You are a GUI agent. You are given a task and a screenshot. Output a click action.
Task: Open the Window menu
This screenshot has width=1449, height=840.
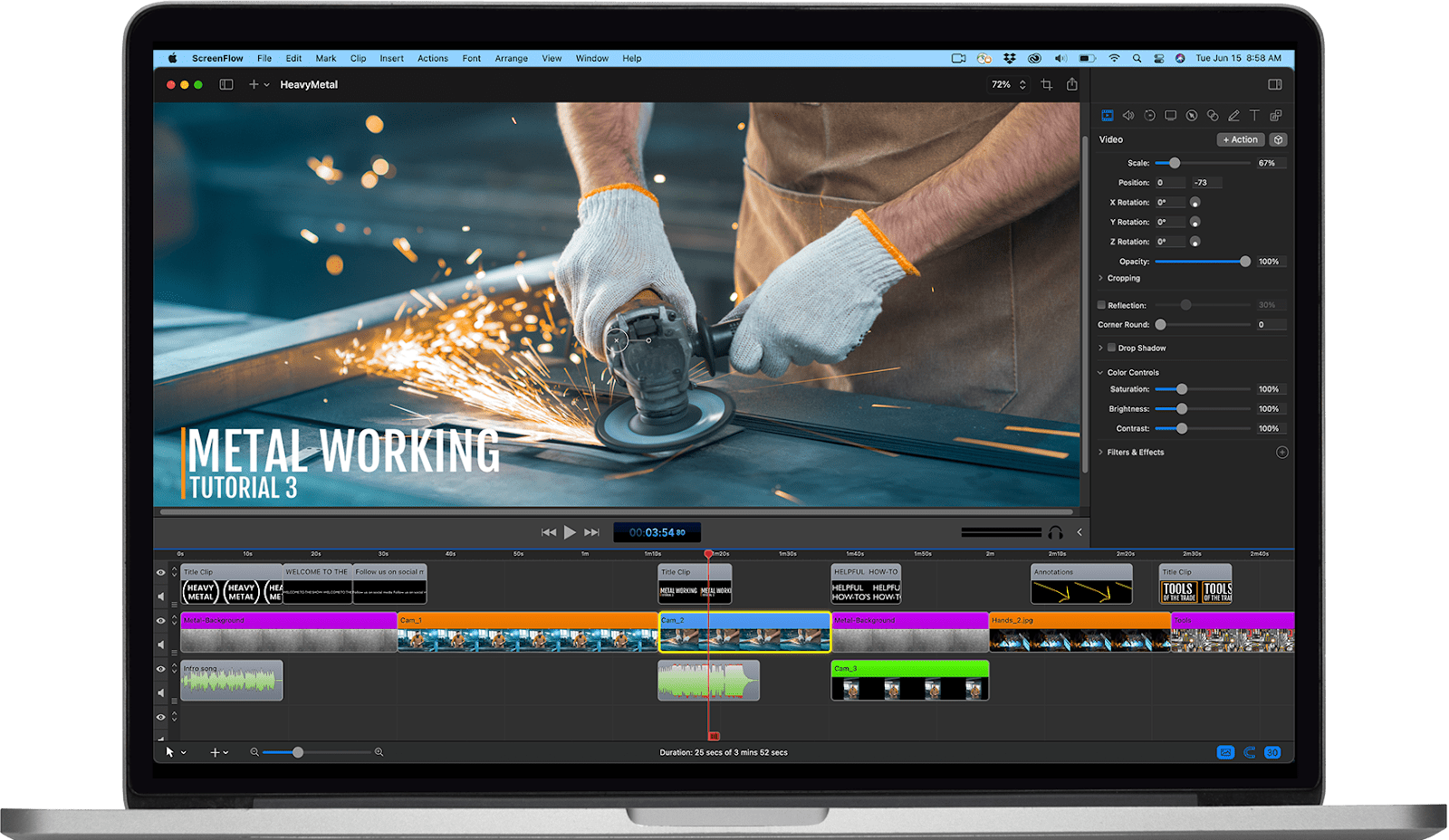click(x=592, y=58)
